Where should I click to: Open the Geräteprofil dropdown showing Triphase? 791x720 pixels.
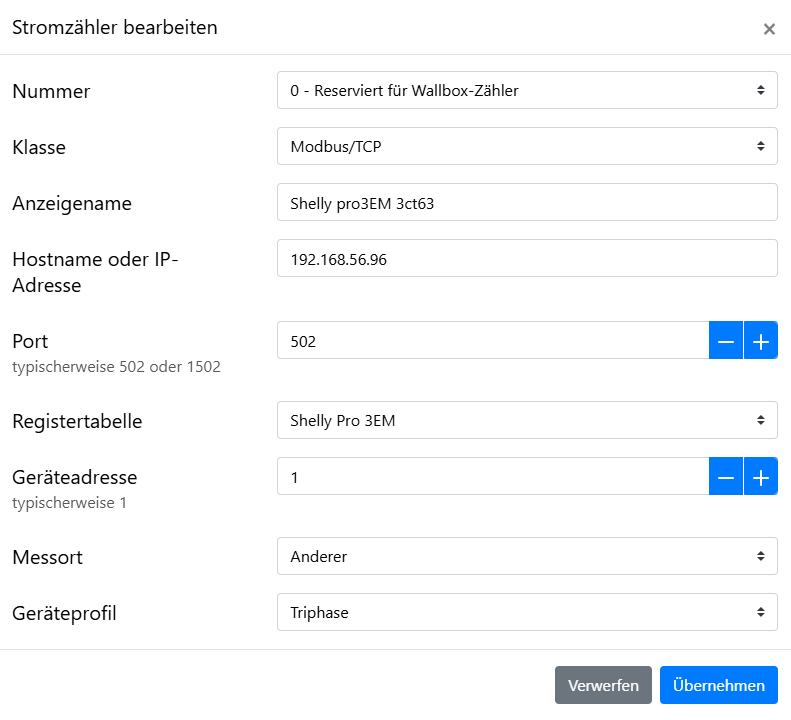pos(526,612)
